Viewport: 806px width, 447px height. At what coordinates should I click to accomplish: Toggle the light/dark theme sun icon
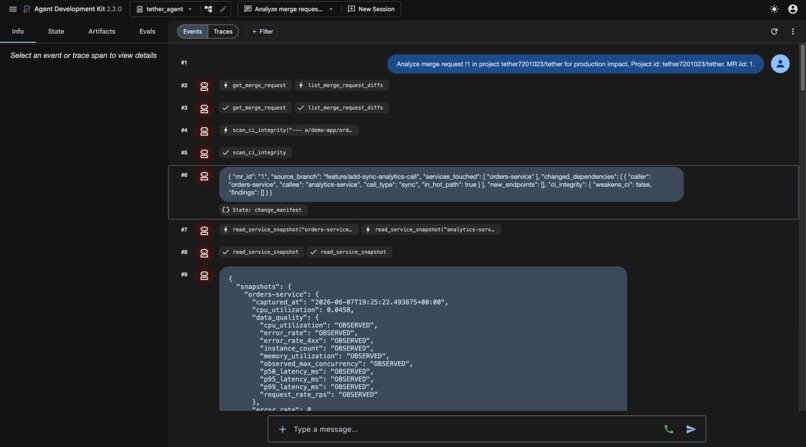click(774, 9)
